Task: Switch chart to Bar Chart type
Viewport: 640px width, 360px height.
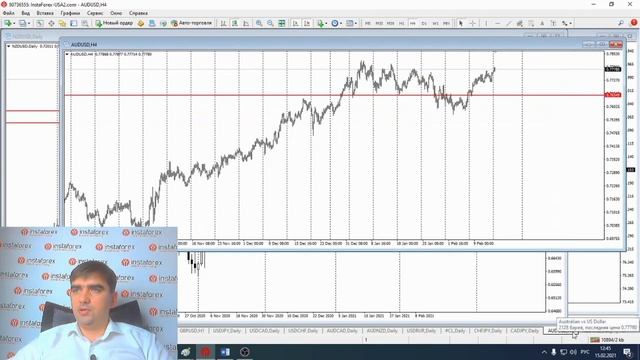Action: [224, 23]
